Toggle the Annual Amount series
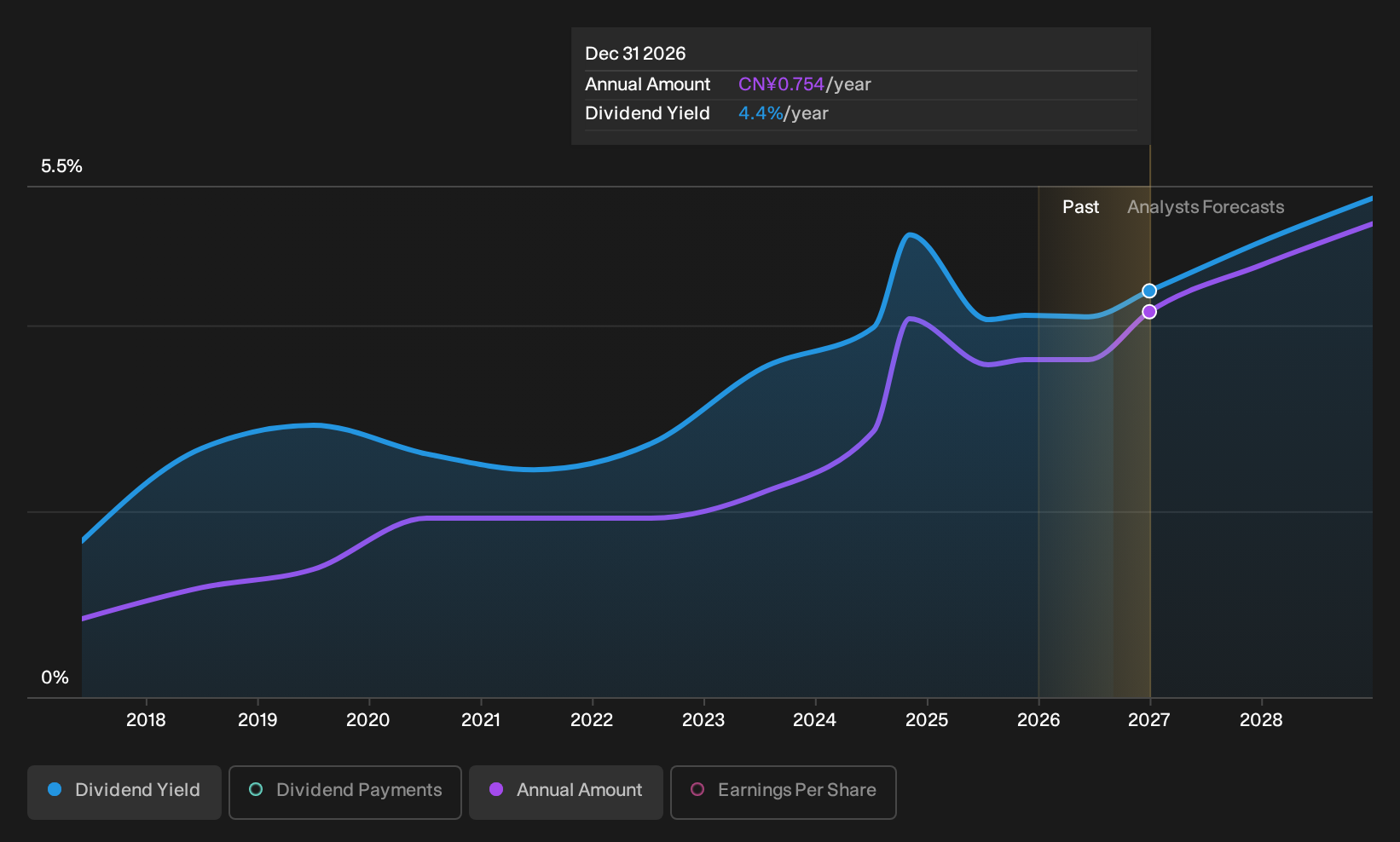Screen dimensions: 1400x842 [x=566, y=792]
